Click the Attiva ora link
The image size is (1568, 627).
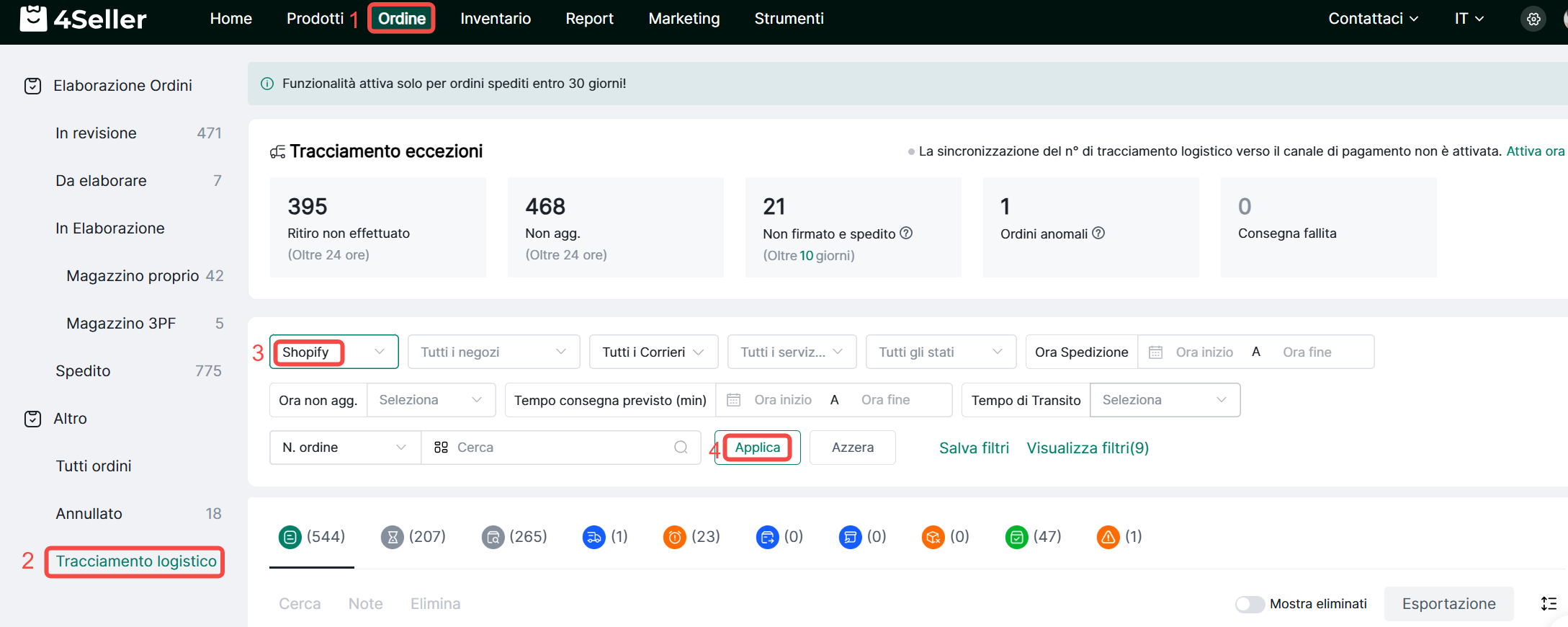tap(1535, 151)
